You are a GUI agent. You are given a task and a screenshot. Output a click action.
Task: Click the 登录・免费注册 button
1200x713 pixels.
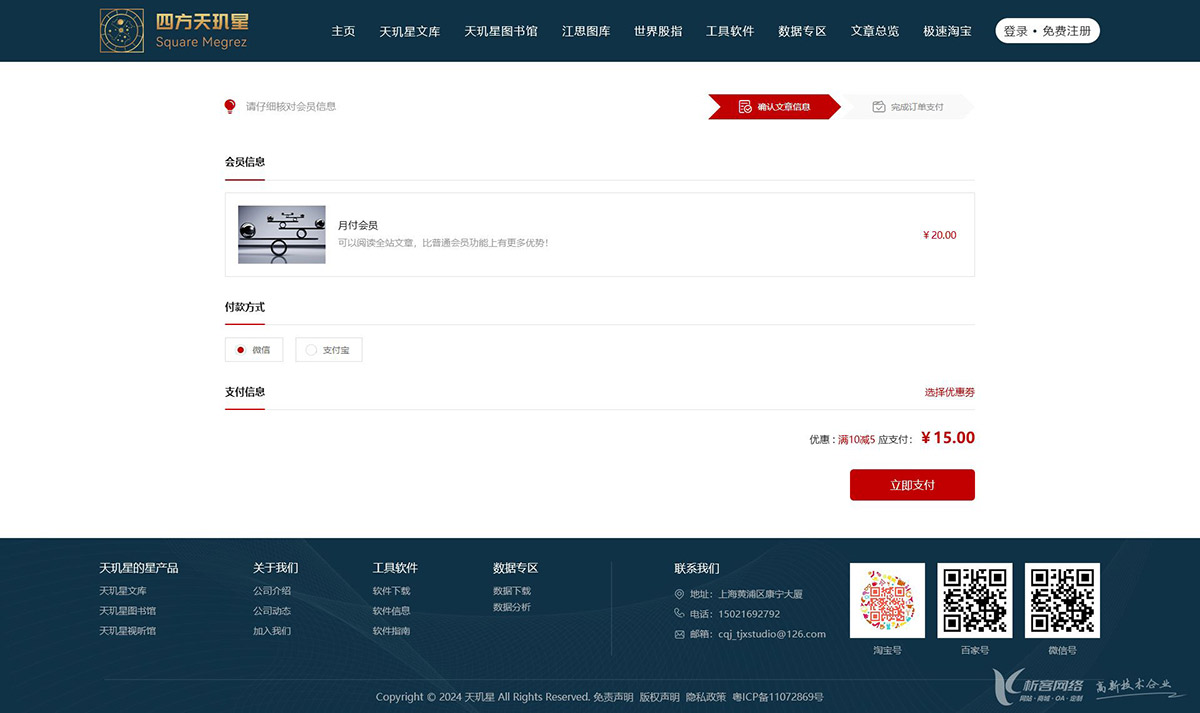(x=1047, y=31)
